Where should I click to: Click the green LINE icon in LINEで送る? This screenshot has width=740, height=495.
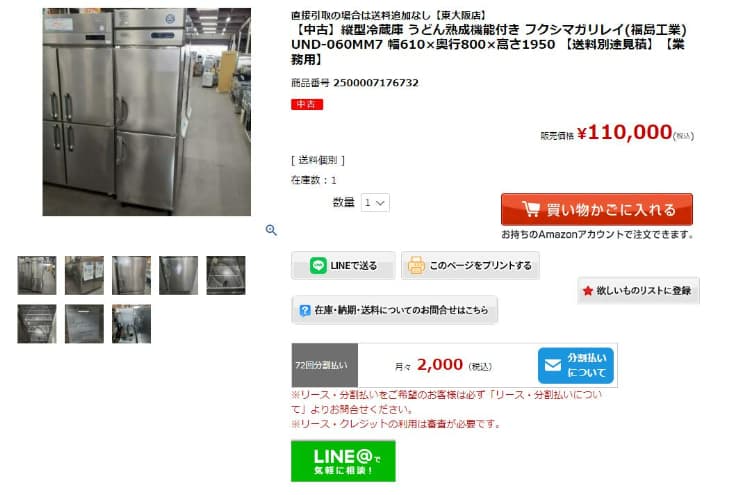[318, 266]
